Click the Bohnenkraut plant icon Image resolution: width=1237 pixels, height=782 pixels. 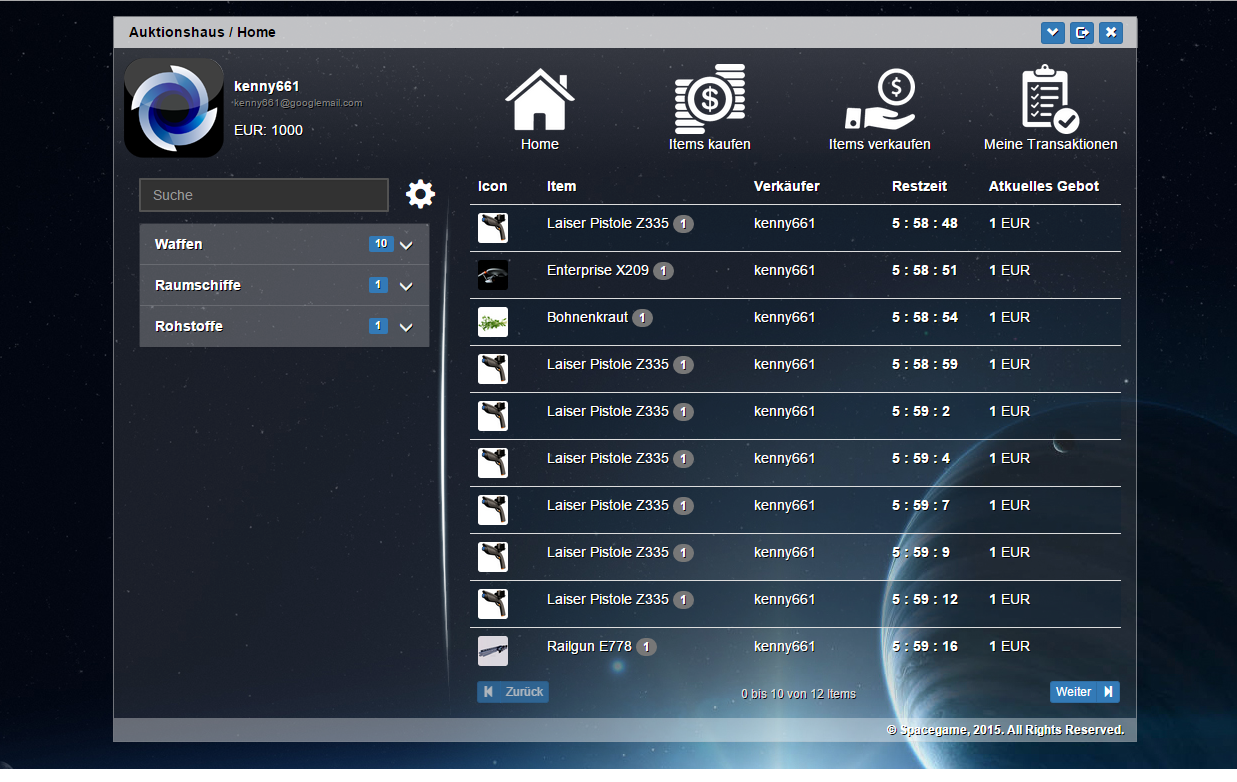coord(493,322)
